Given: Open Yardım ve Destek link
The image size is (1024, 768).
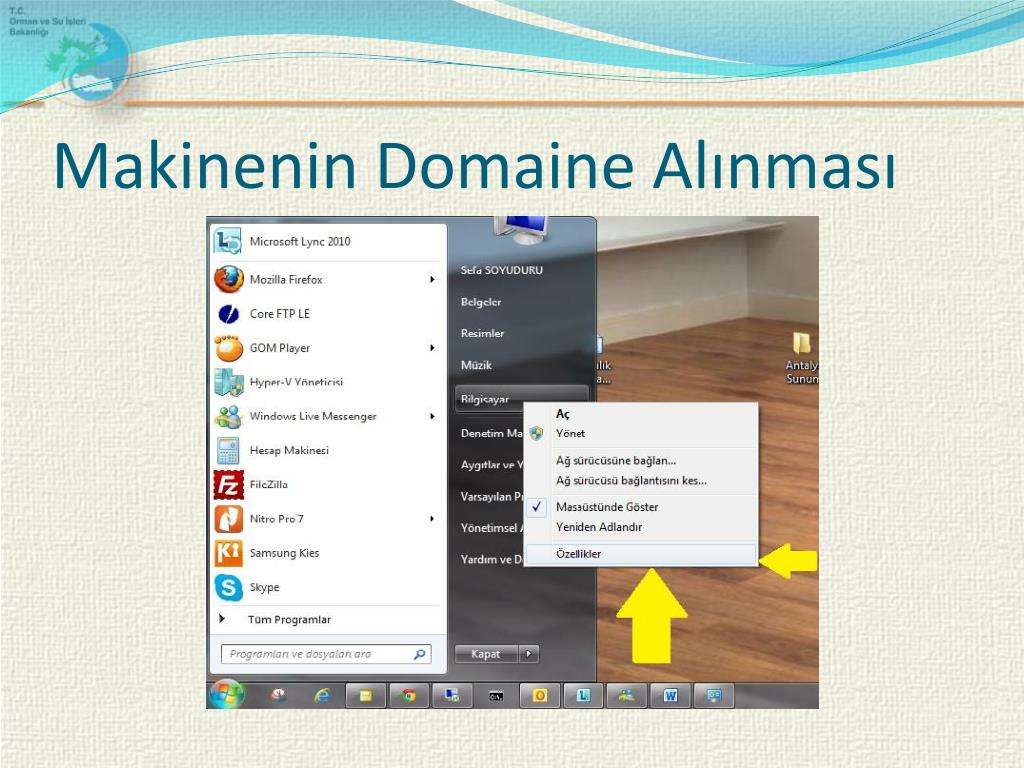Looking at the screenshot, I should click(491, 560).
